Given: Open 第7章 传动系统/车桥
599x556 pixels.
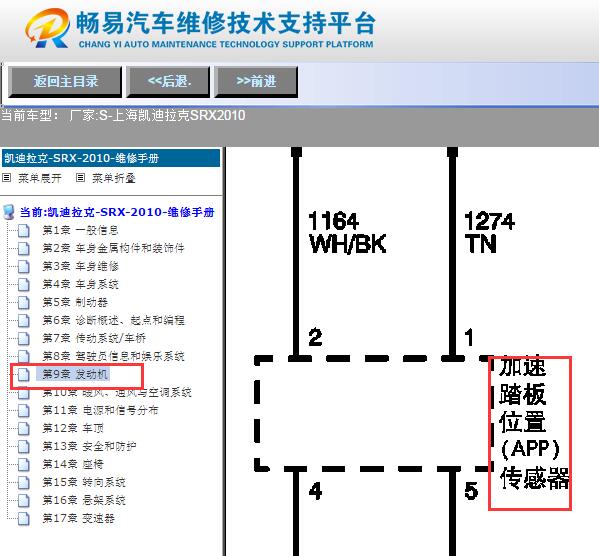Looking at the screenshot, I should (94, 338).
